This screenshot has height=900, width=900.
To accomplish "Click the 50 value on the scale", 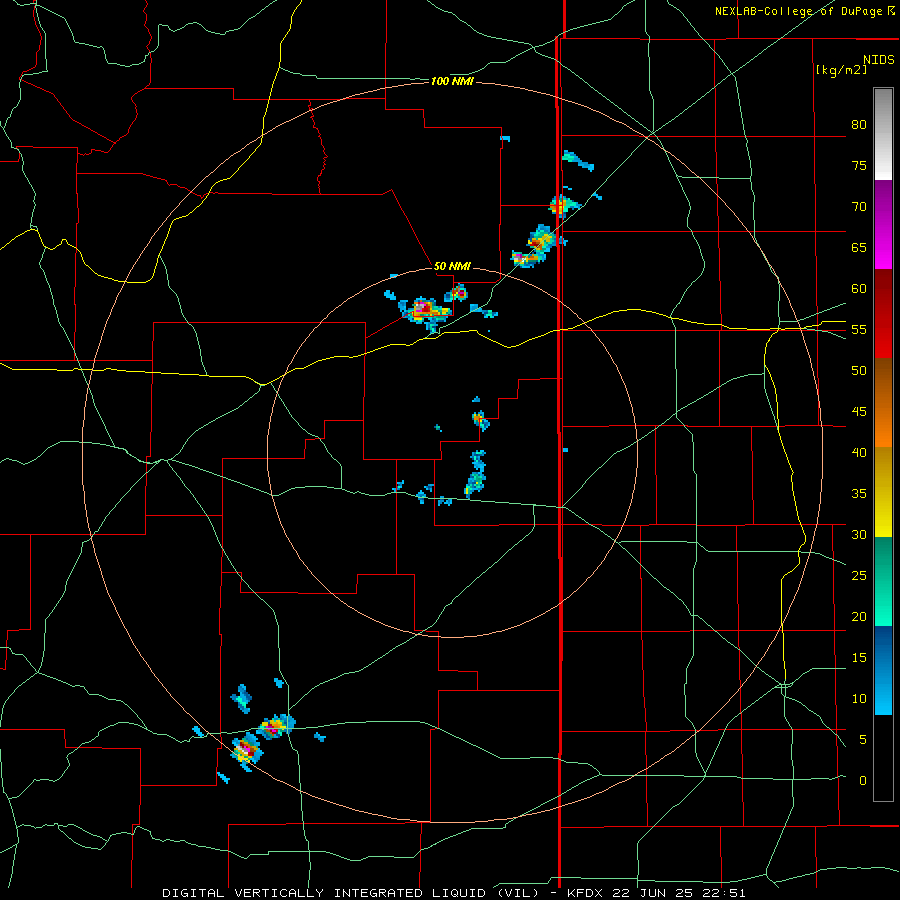I will [x=859, y=371].
